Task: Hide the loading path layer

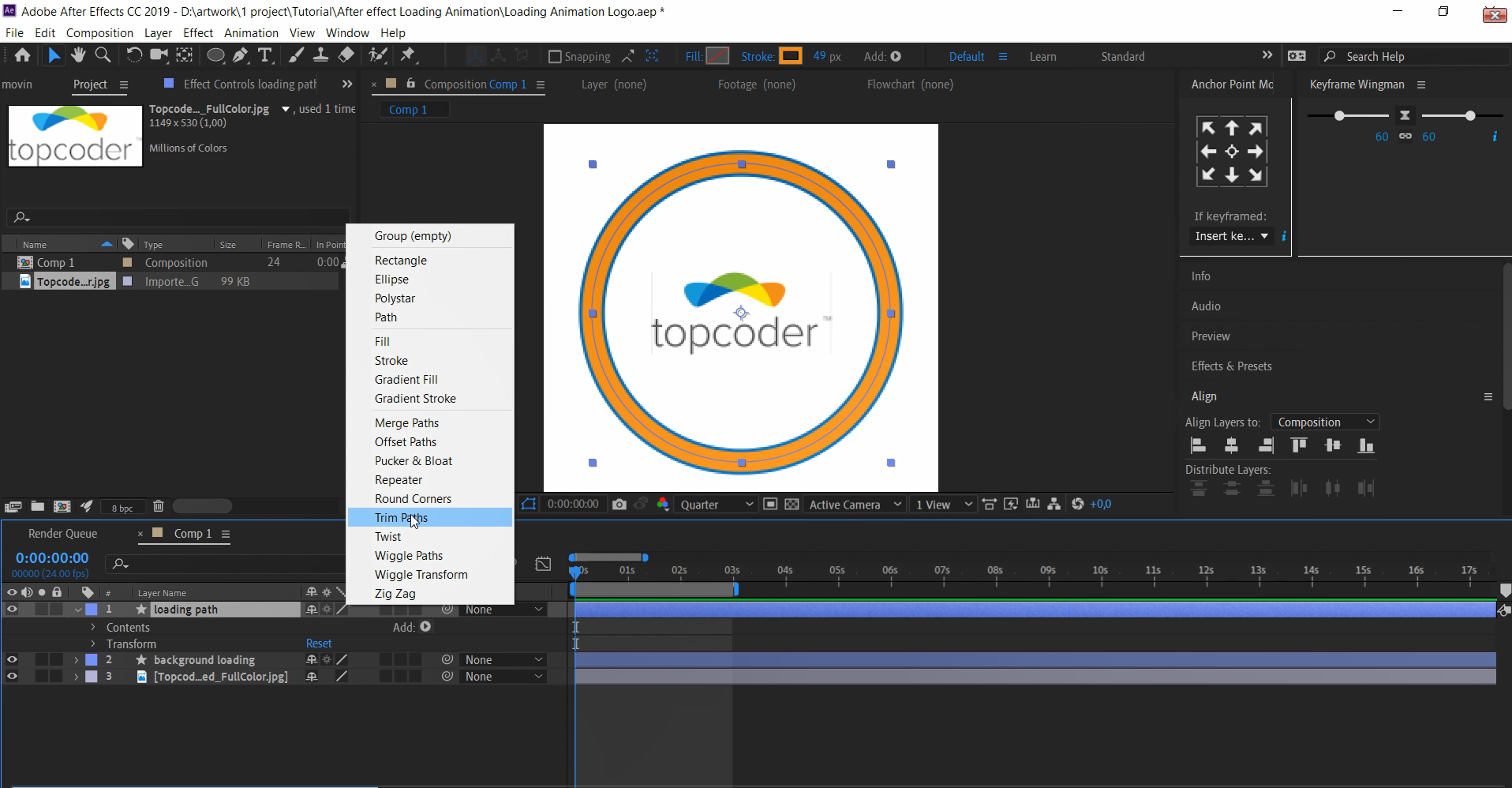Action: click(x=12, y=609)
